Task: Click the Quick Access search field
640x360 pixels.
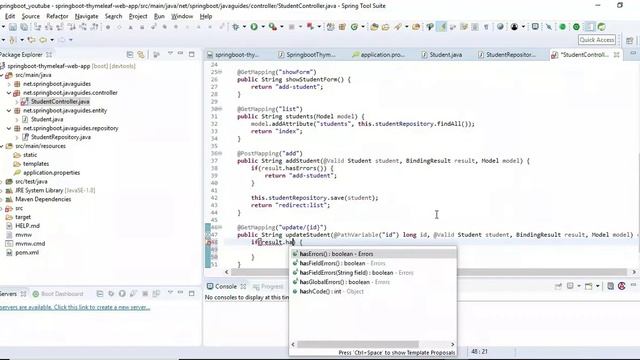Action: click(x=597, y=40)
